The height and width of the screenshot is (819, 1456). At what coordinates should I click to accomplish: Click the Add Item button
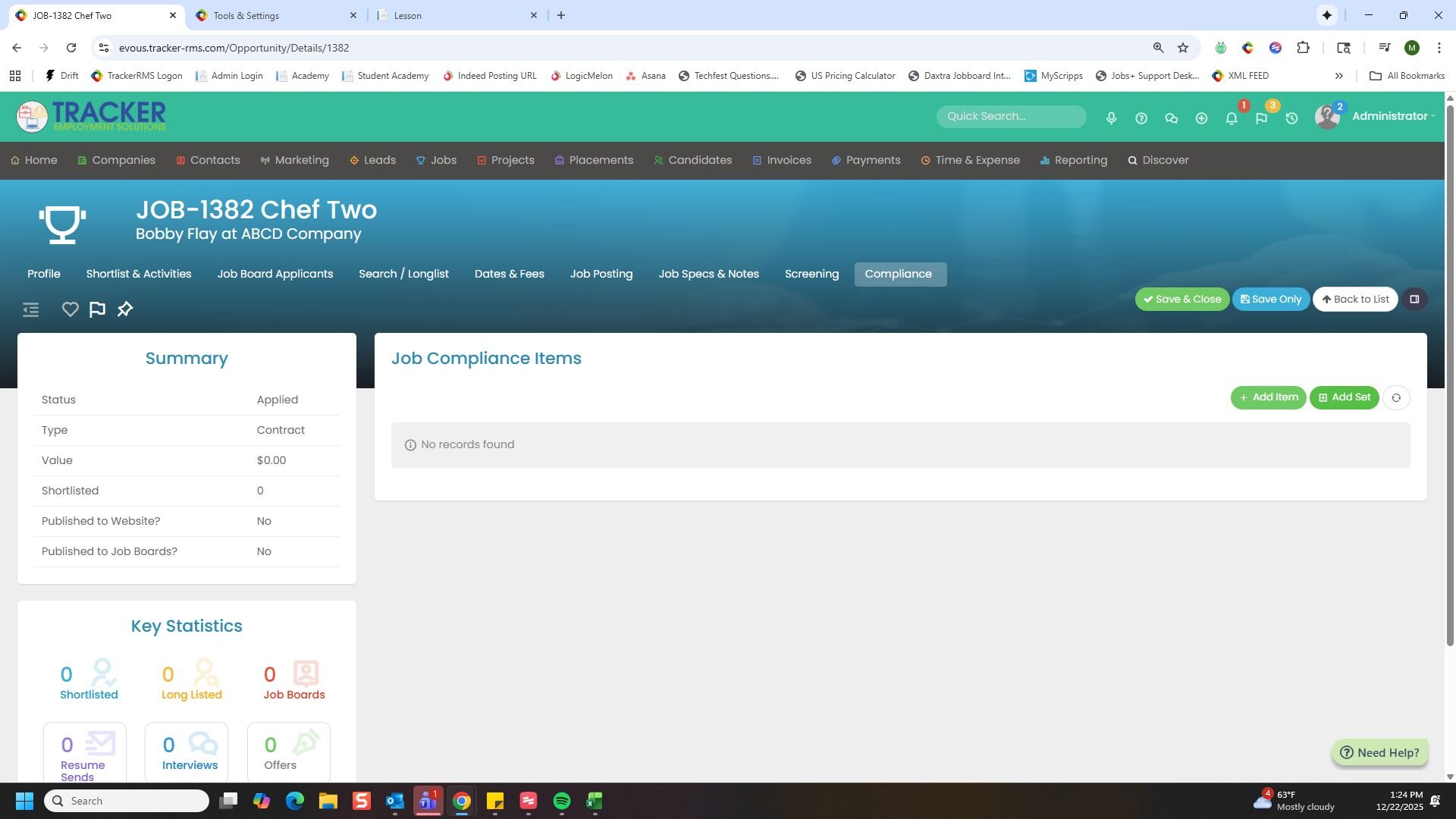tap(1268, 397)
